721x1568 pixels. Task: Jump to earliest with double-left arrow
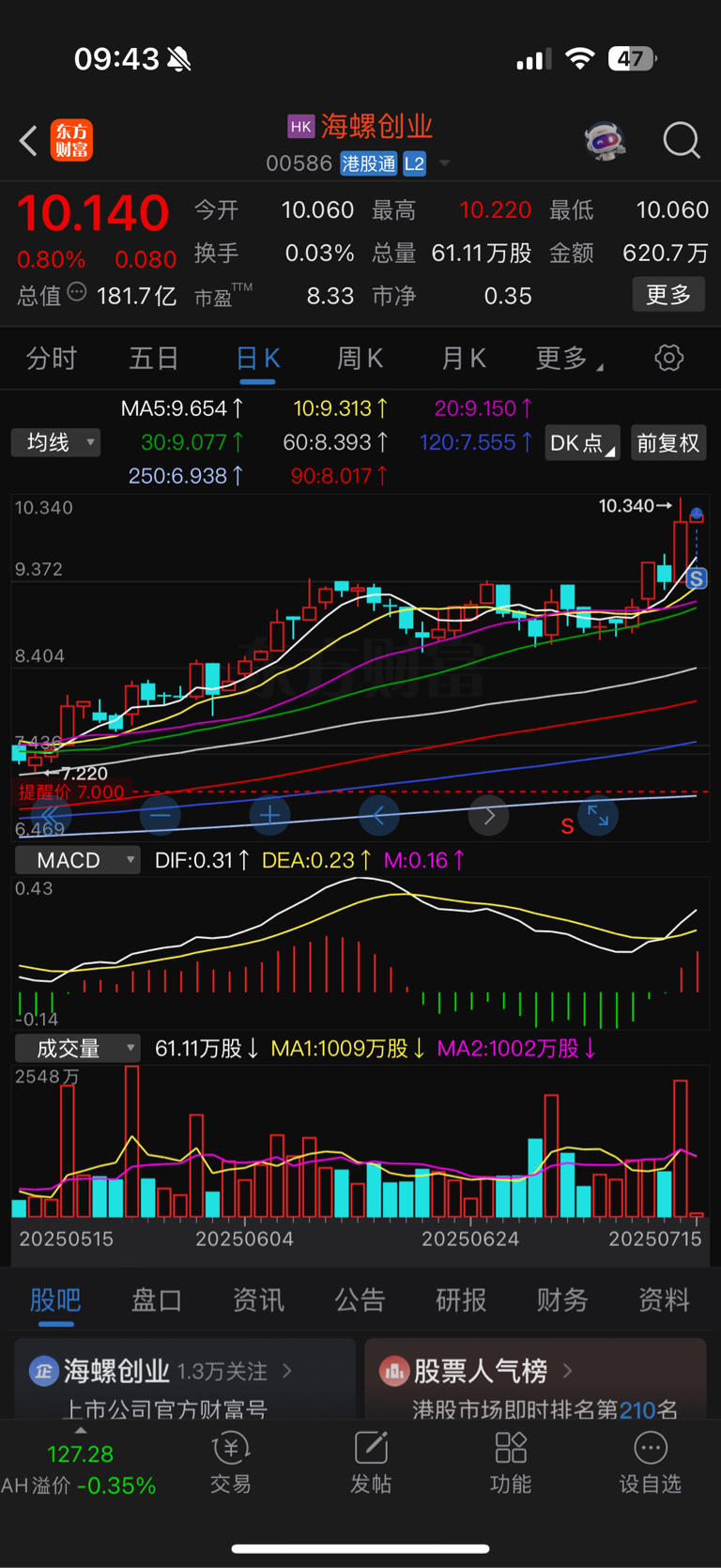pyautogui.click(x=50, y=815)
